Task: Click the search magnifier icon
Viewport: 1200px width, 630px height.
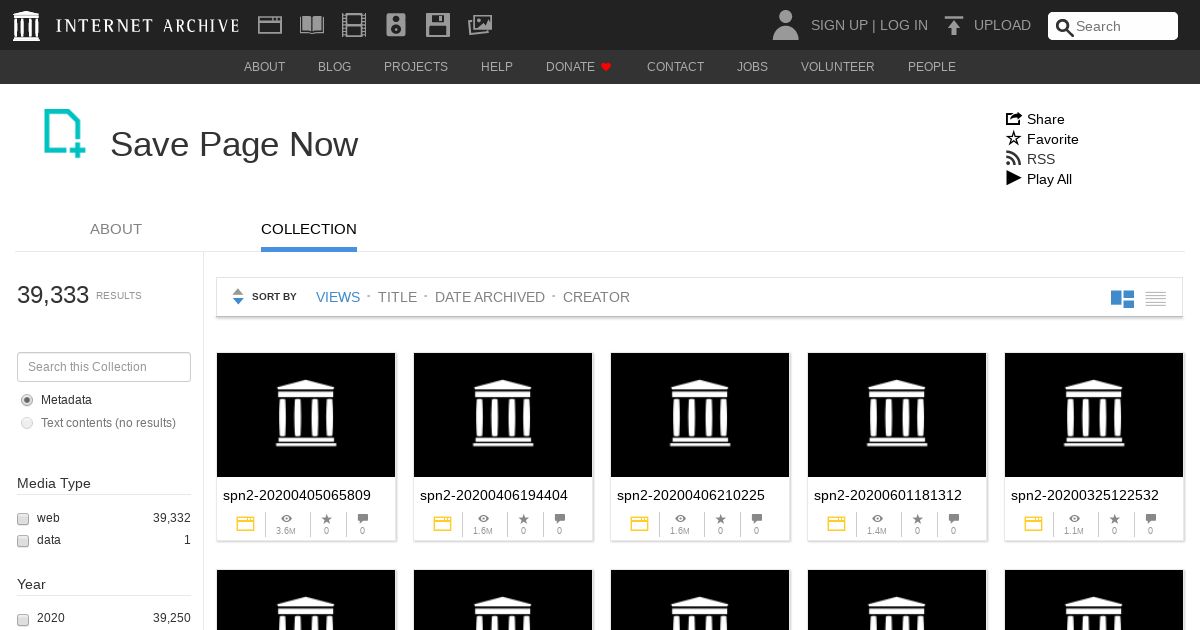Action: click(x=1064, y=27)
